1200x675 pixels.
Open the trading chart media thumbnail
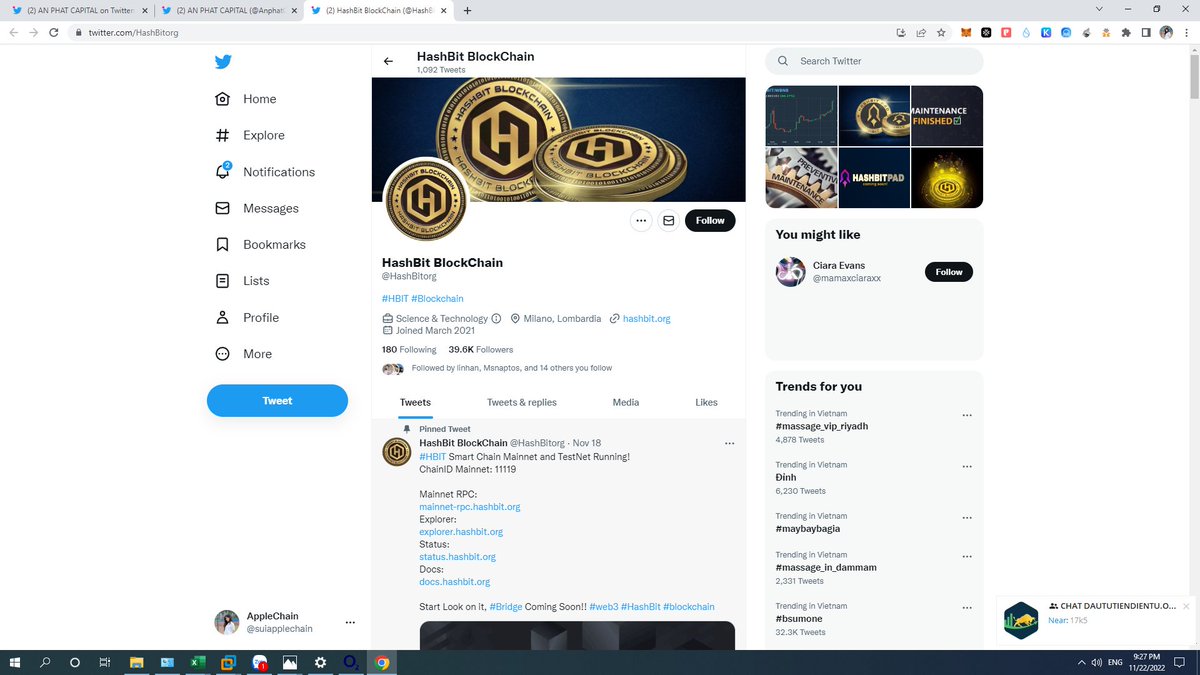801,116
